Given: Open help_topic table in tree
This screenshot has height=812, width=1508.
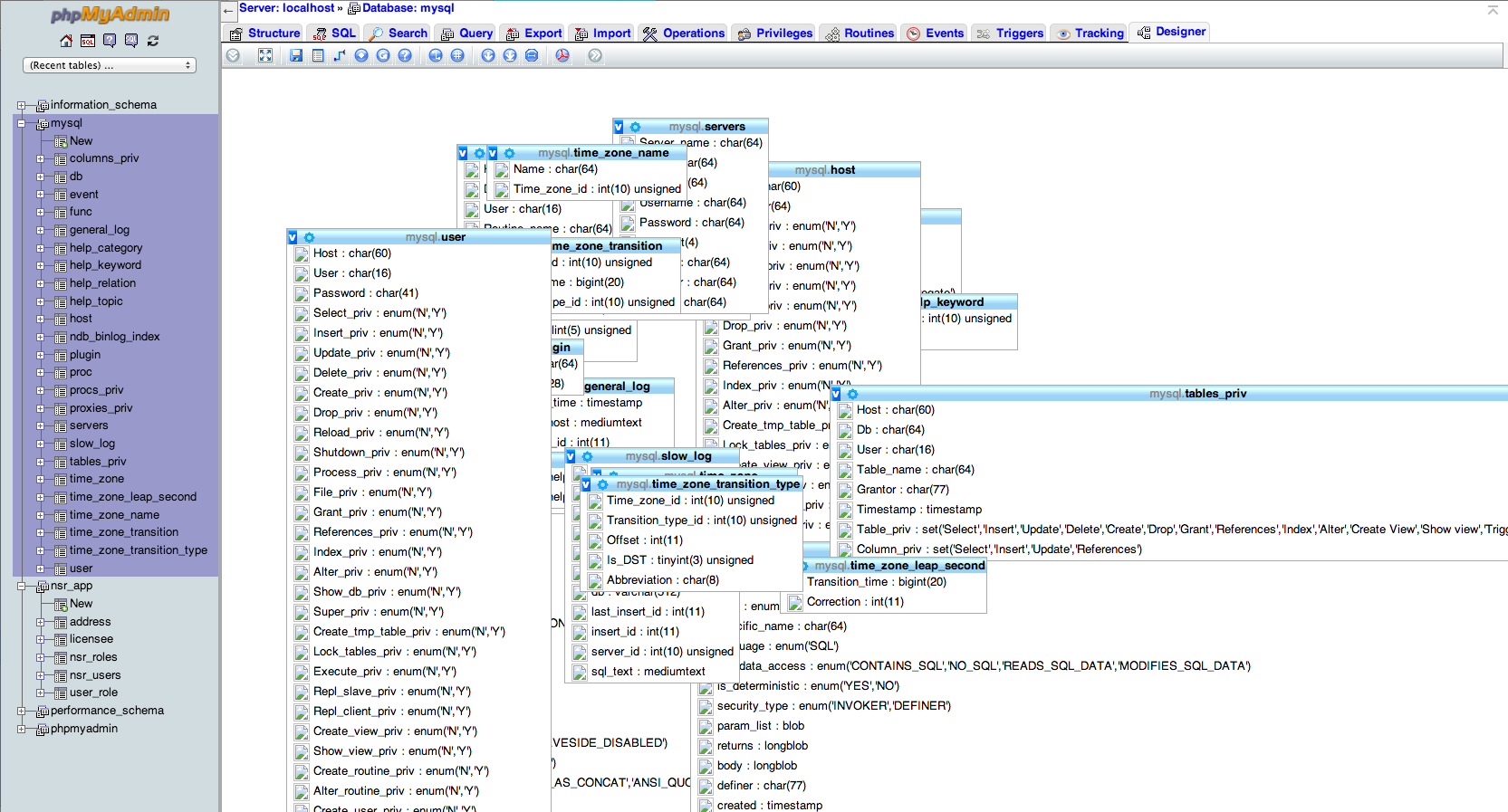Looking at the screenshot, I should click(96, 301).
